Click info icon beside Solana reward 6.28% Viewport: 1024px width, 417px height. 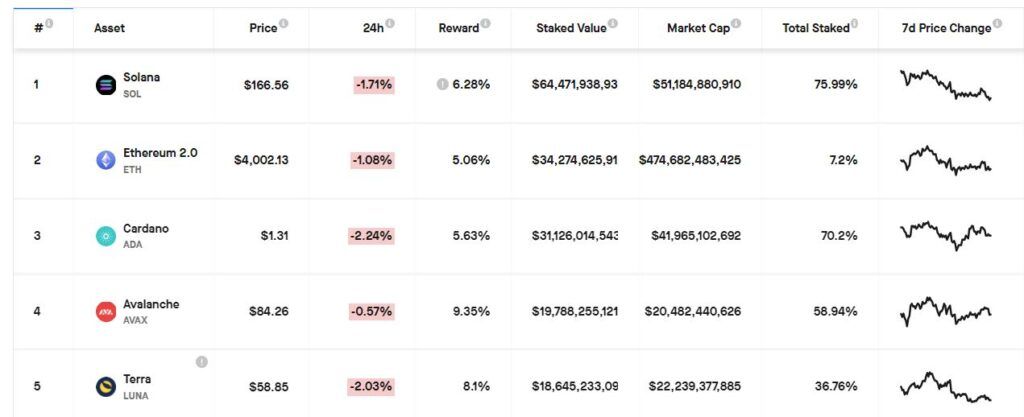pos(442,84)
